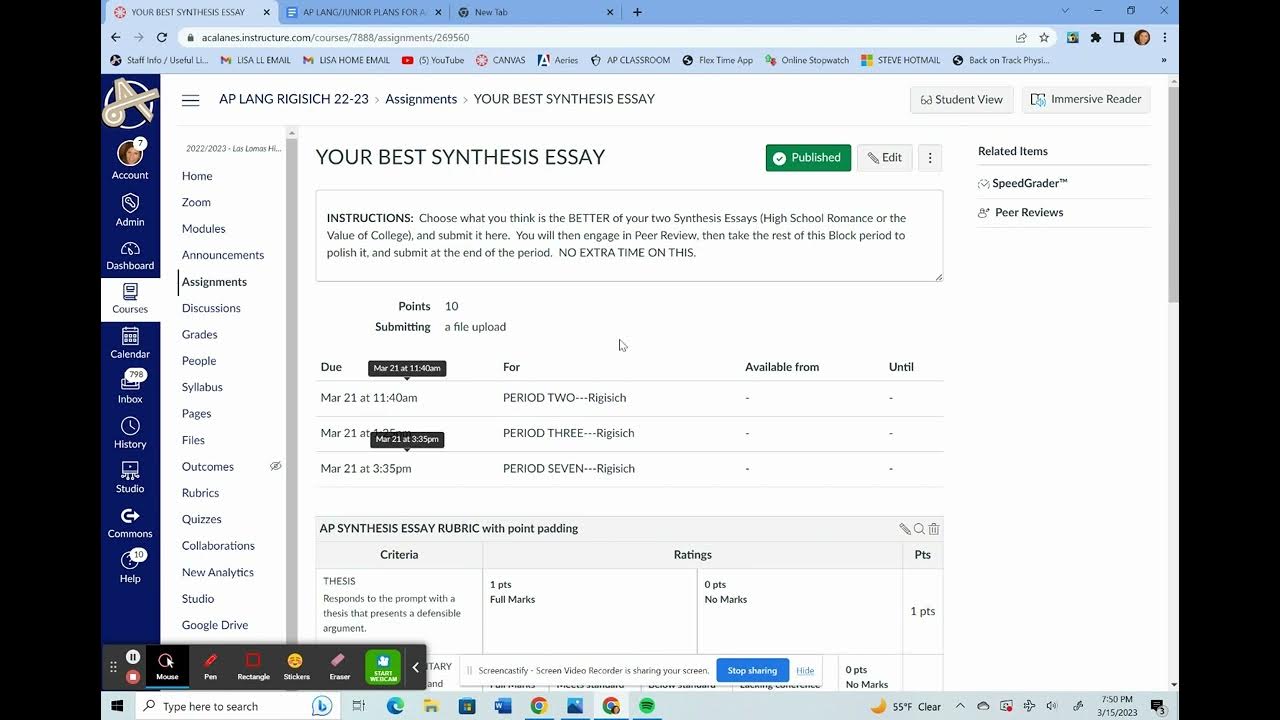Image resolution: width=1280 pixels, height=720 pixels.
Task: Open Microsoft Word from the taskbar
Action: pyautogui.click(x=503, y=706)
